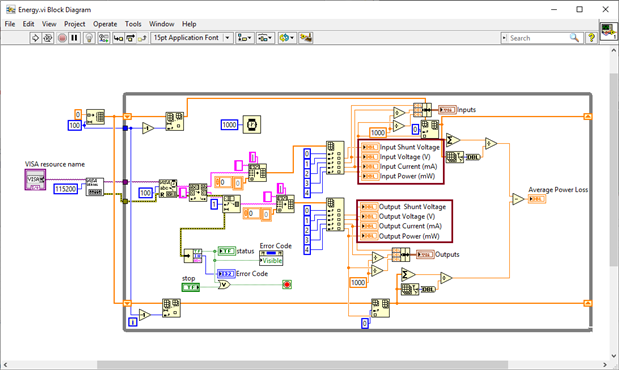
Task: Select the Or gate node
Action: (224, 284)
